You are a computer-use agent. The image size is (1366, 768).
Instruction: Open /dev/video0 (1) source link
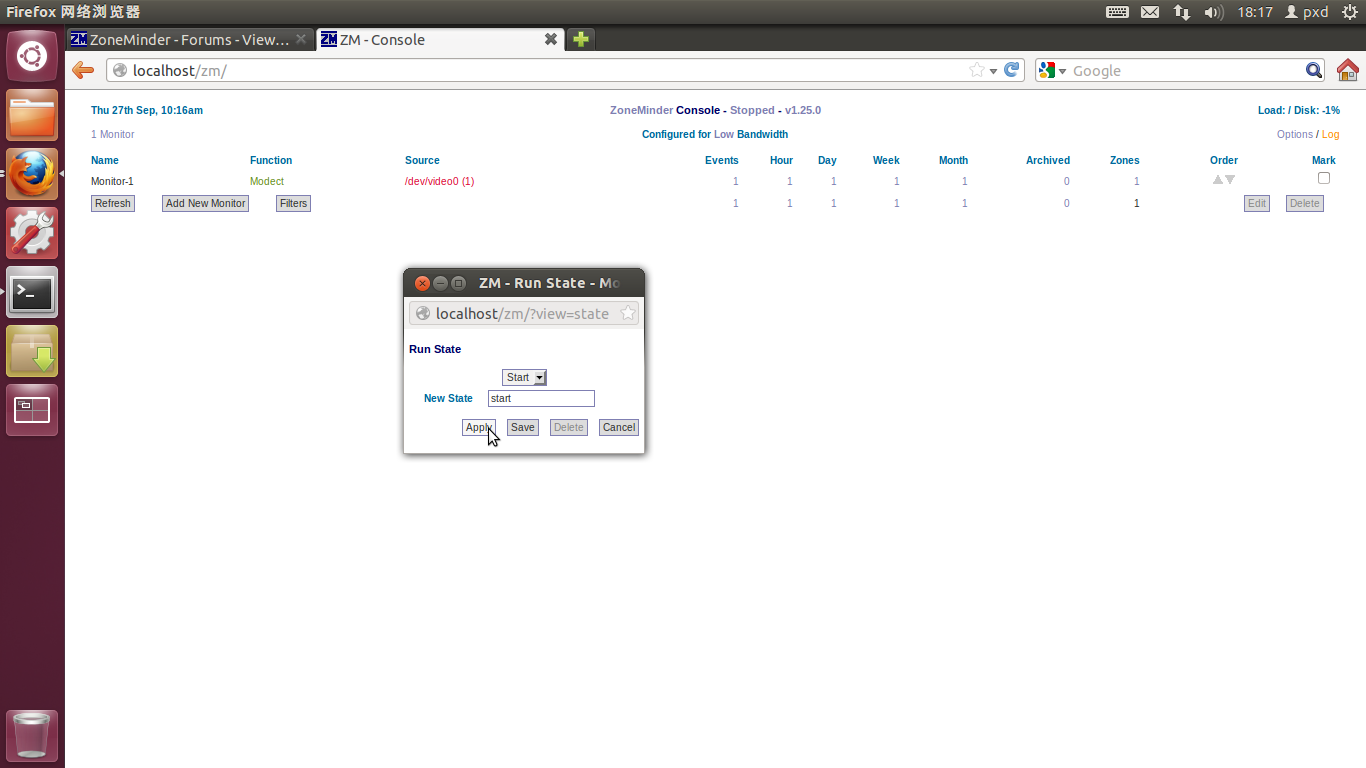coord(439,181)
